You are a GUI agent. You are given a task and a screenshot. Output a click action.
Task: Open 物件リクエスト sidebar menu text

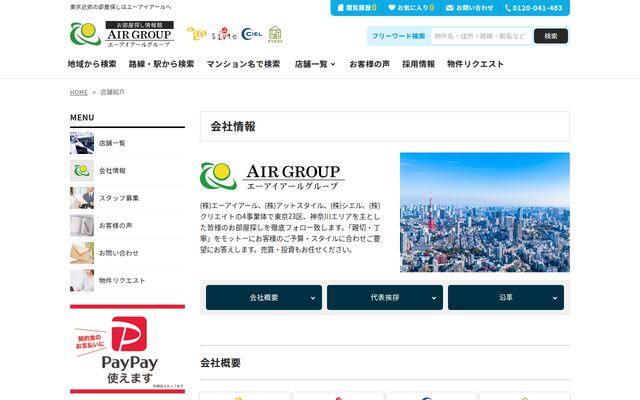pyautogui.click(x=122, y=280)
